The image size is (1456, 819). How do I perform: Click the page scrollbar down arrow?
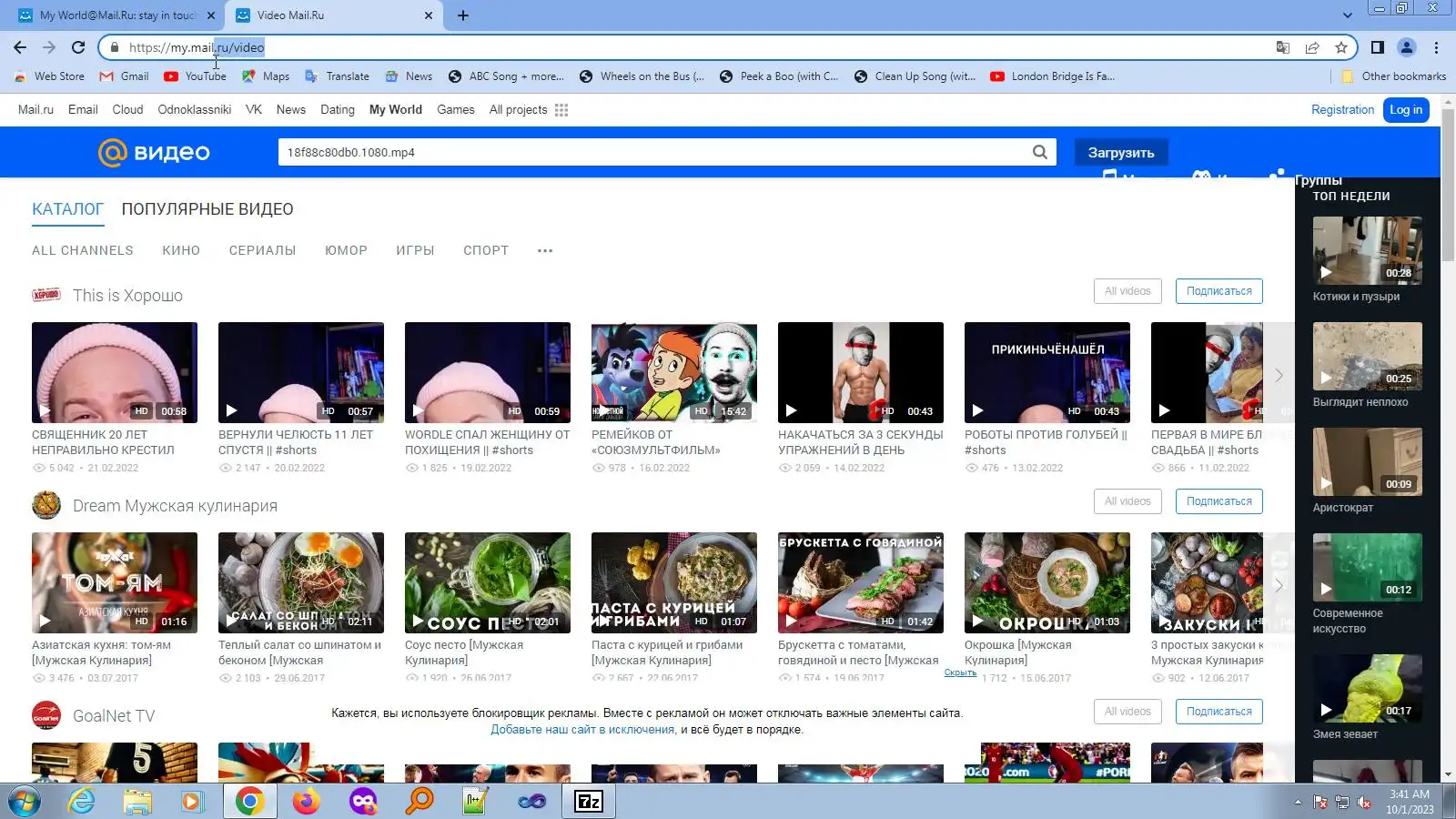click(1448, 774)
